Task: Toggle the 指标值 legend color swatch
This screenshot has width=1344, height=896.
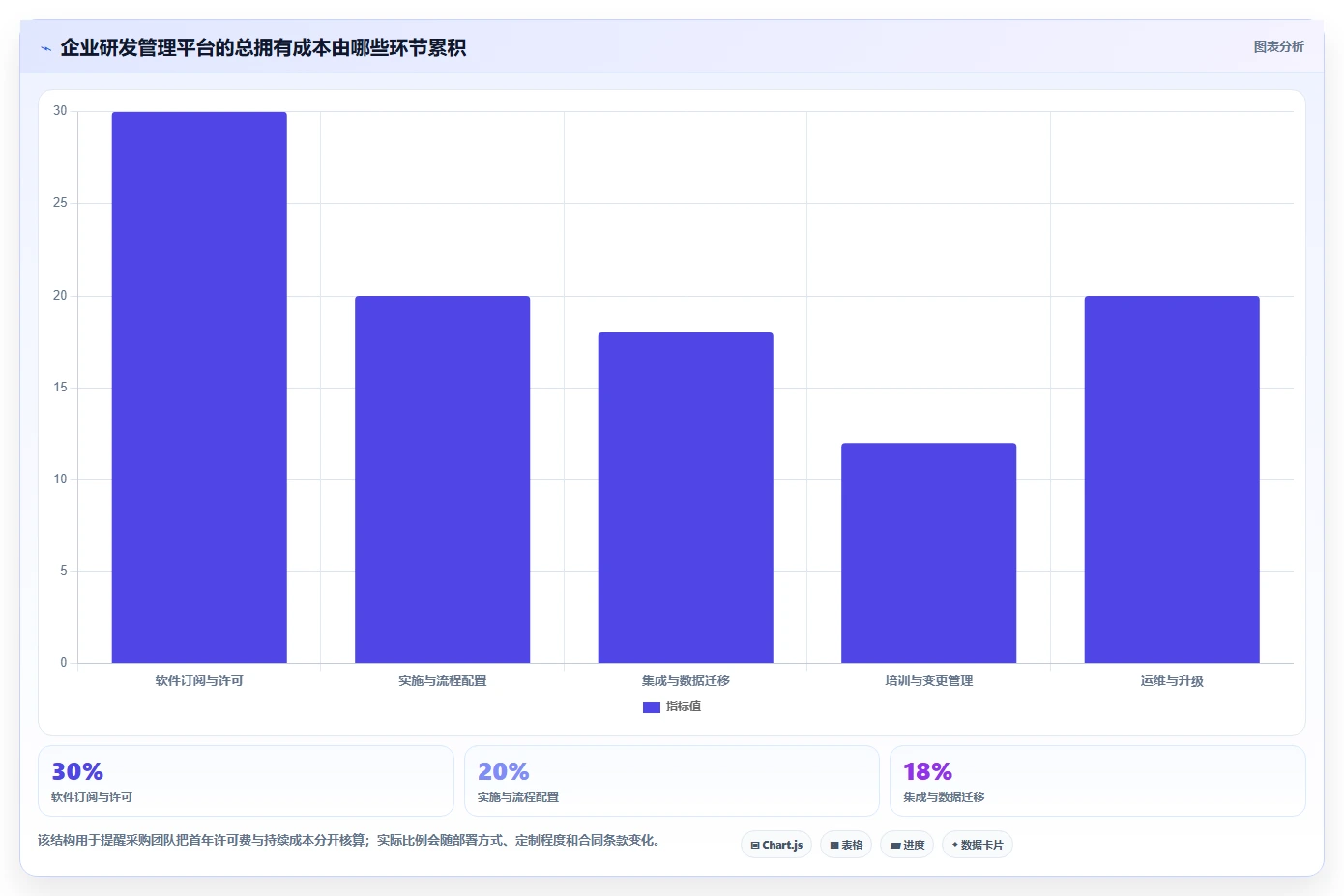Action: pos(651,707)
